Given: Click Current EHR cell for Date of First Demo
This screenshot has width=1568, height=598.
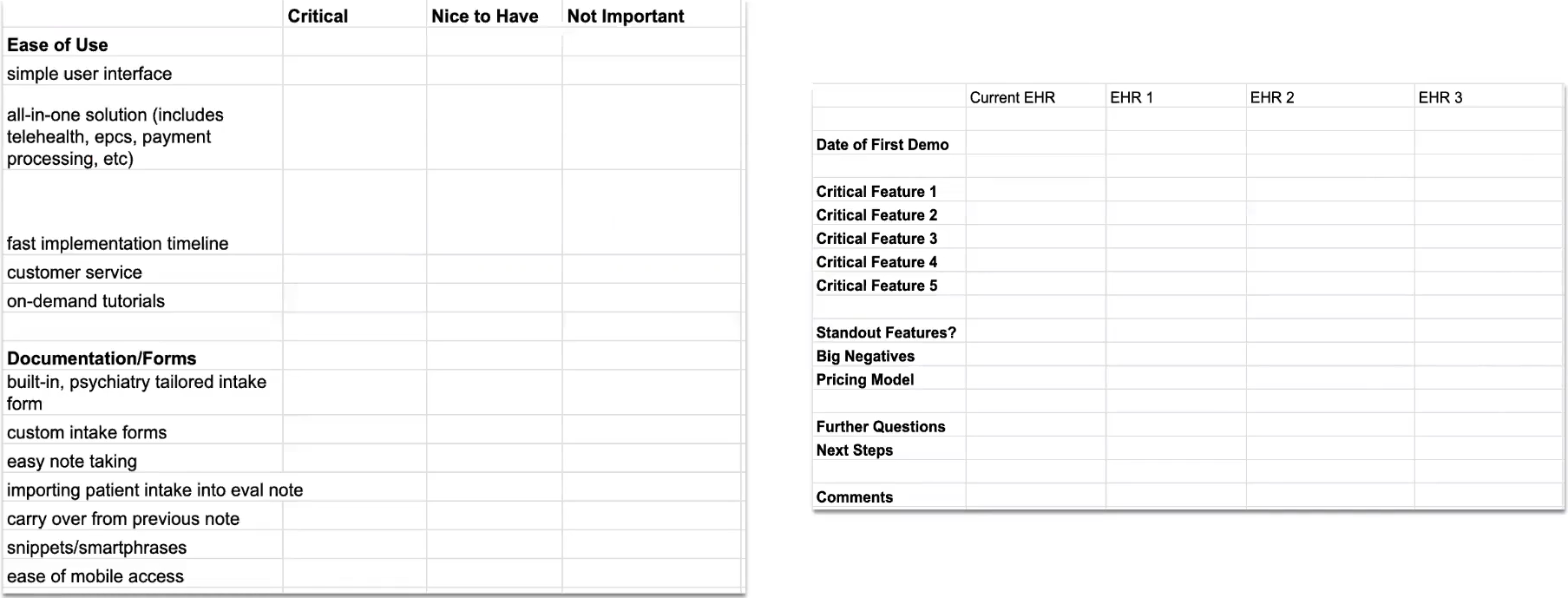Looking at the screenshot, I should pos(1035,145).
